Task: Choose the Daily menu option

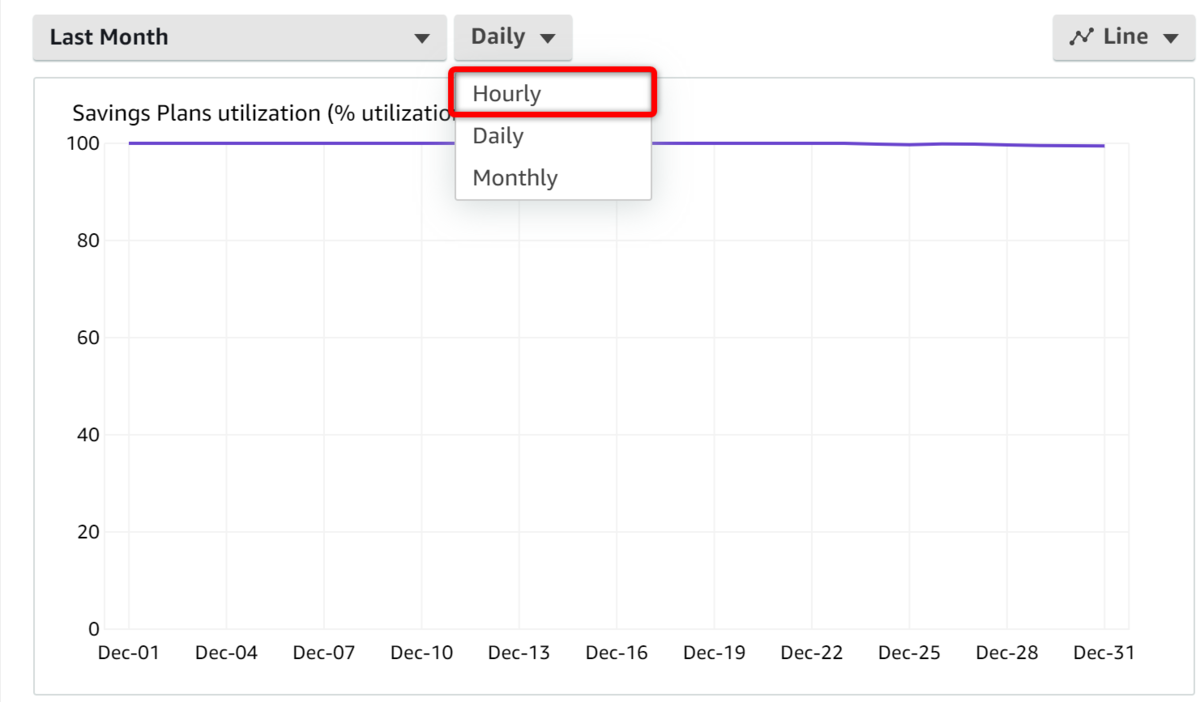Action: coord(553,136)
